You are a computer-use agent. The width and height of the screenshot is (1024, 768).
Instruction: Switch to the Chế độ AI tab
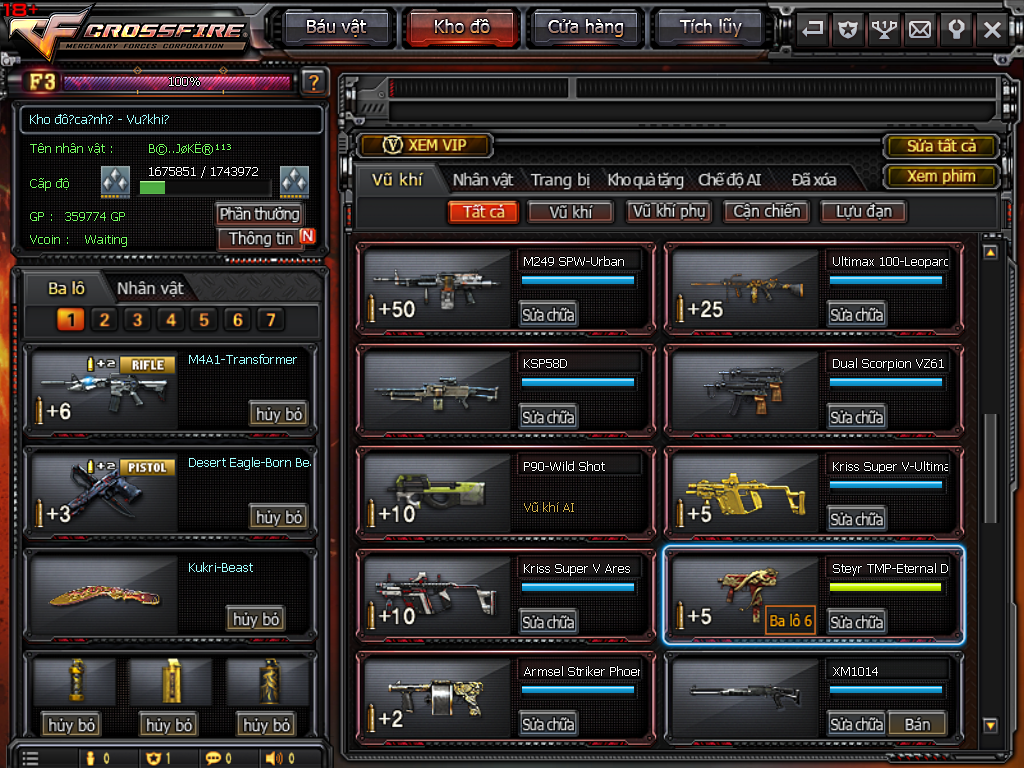(729, 180)
